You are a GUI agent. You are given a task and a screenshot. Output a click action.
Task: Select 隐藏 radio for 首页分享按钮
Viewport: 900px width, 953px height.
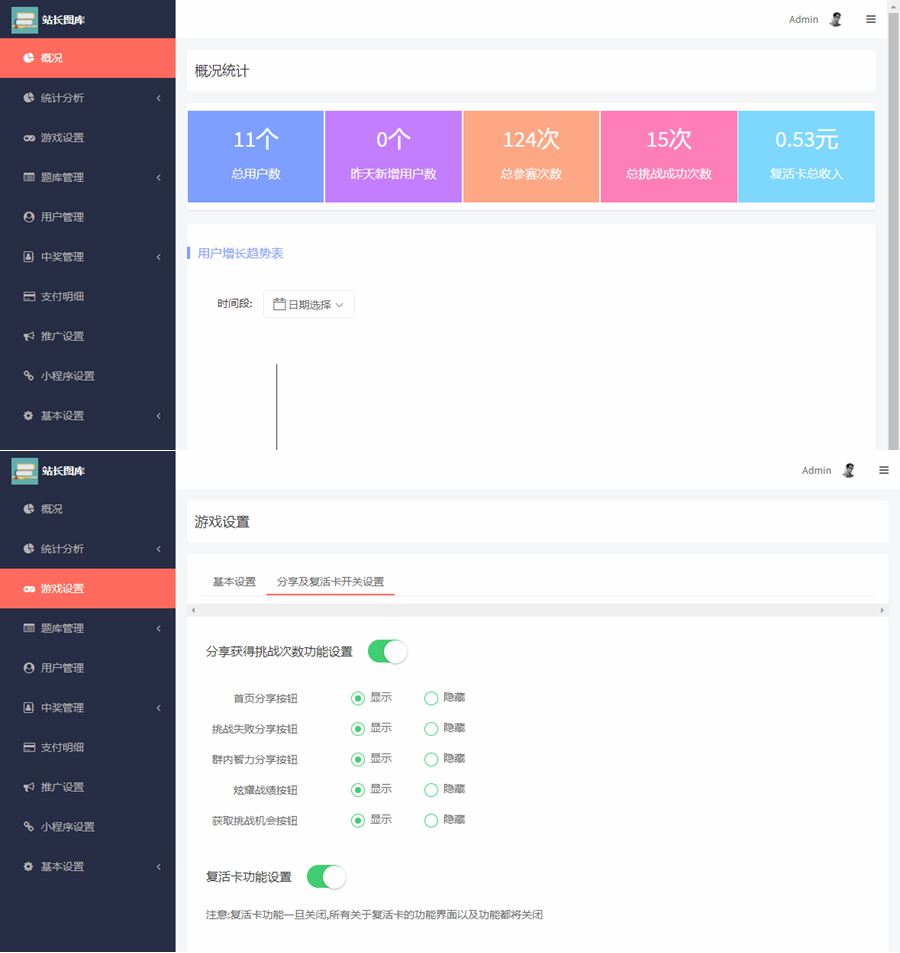(x=431, y=698)
